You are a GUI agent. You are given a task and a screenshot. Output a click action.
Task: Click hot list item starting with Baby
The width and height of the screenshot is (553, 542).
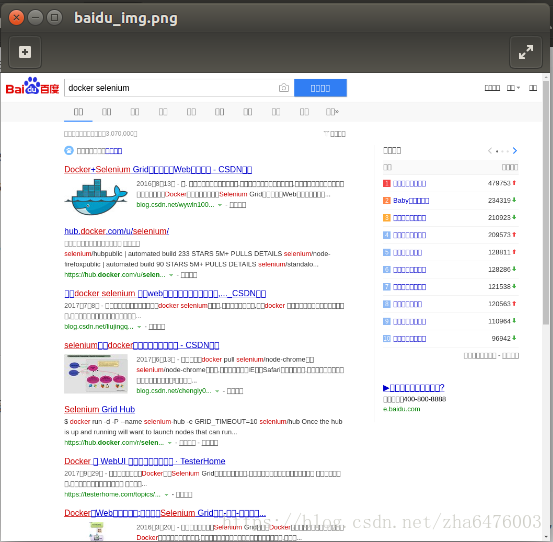pyautogui.click(x=411, y=201)
